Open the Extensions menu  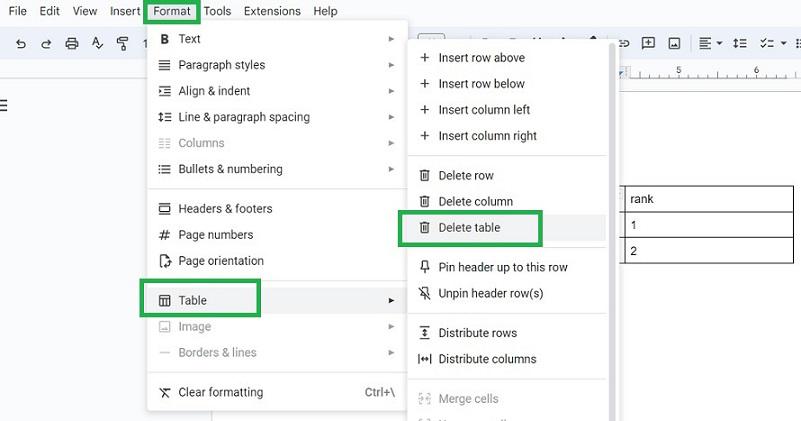click(271, 11)
